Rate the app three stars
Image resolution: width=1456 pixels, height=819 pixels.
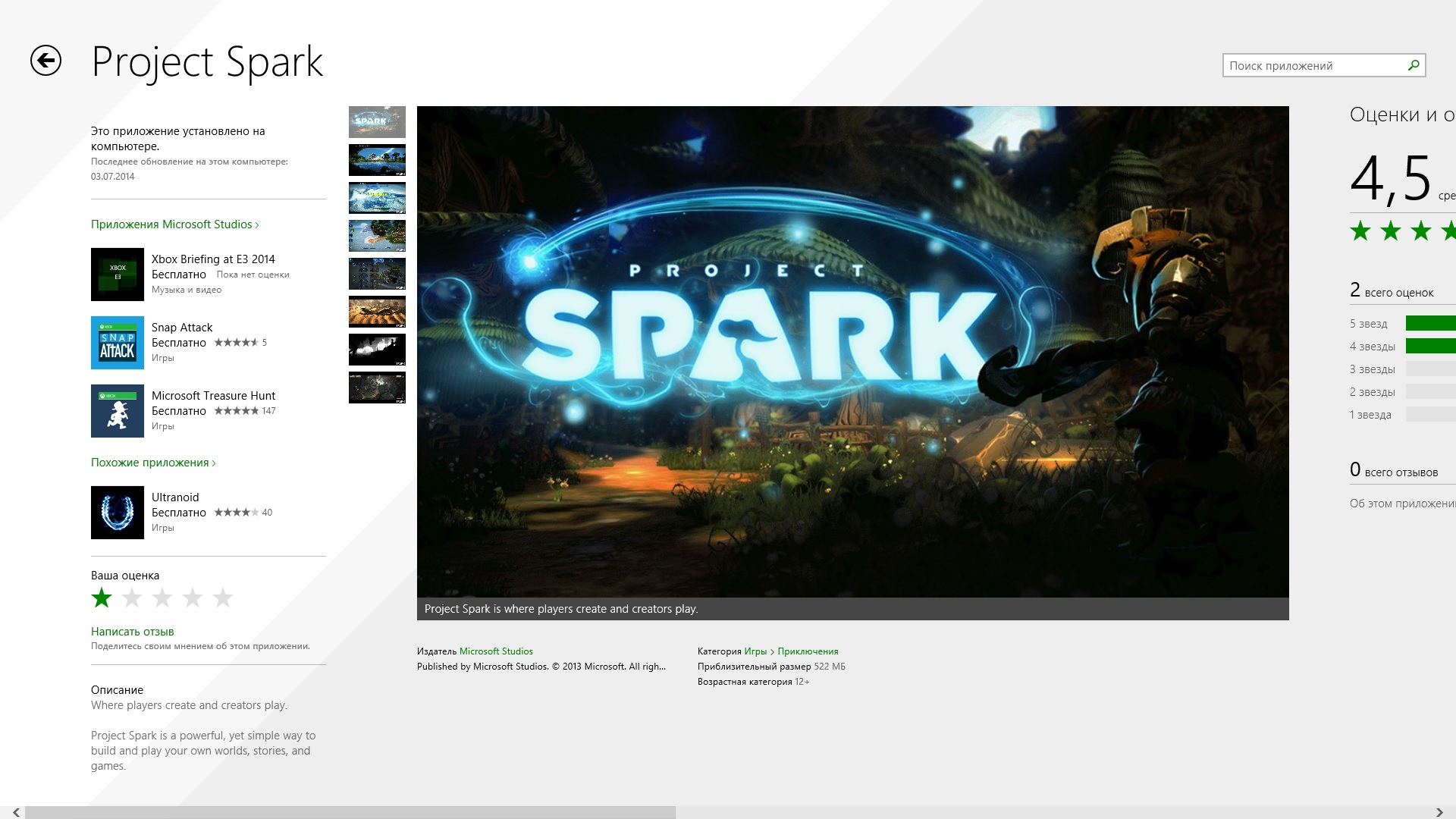click(162, 598)
